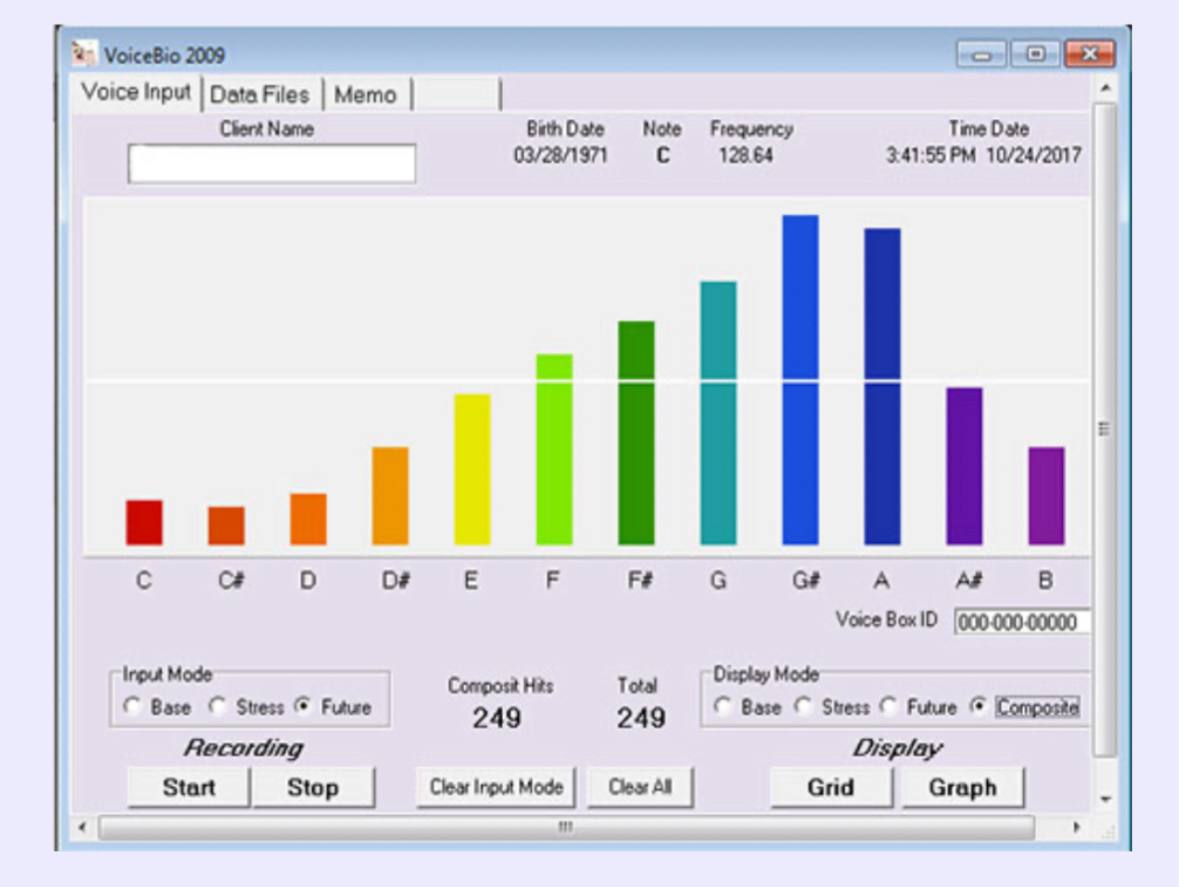This screenshot has height=887, width=1179.
Task: Click the Clear All button
Action: click(640, 787)
